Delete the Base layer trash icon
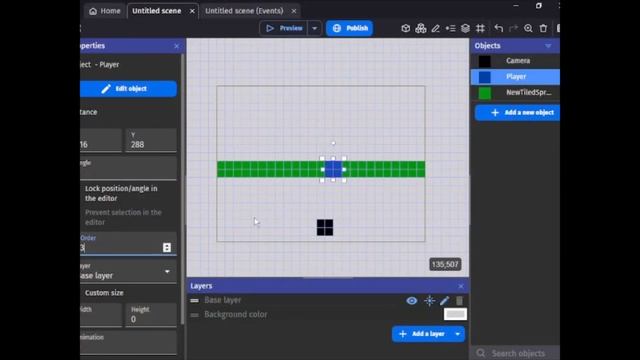This screenshot has height=360, width=640. point(460,301)
